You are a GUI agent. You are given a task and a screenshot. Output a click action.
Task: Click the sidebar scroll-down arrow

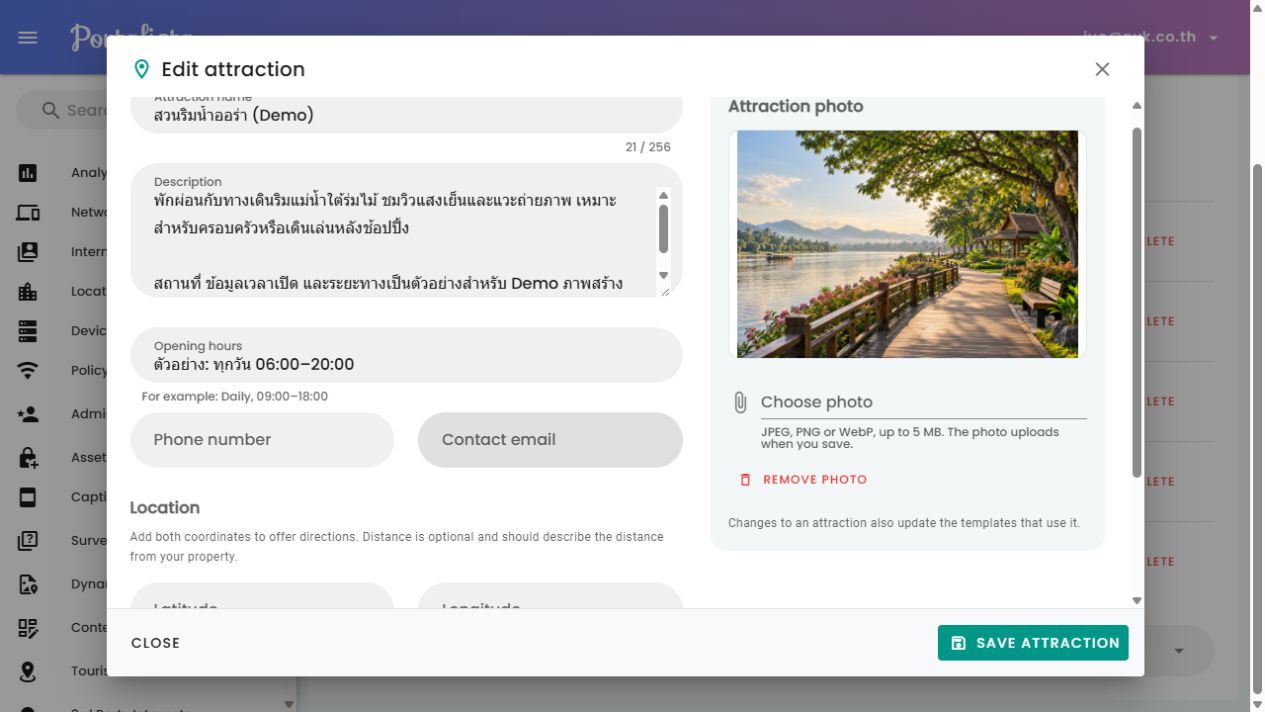(289, 704)
